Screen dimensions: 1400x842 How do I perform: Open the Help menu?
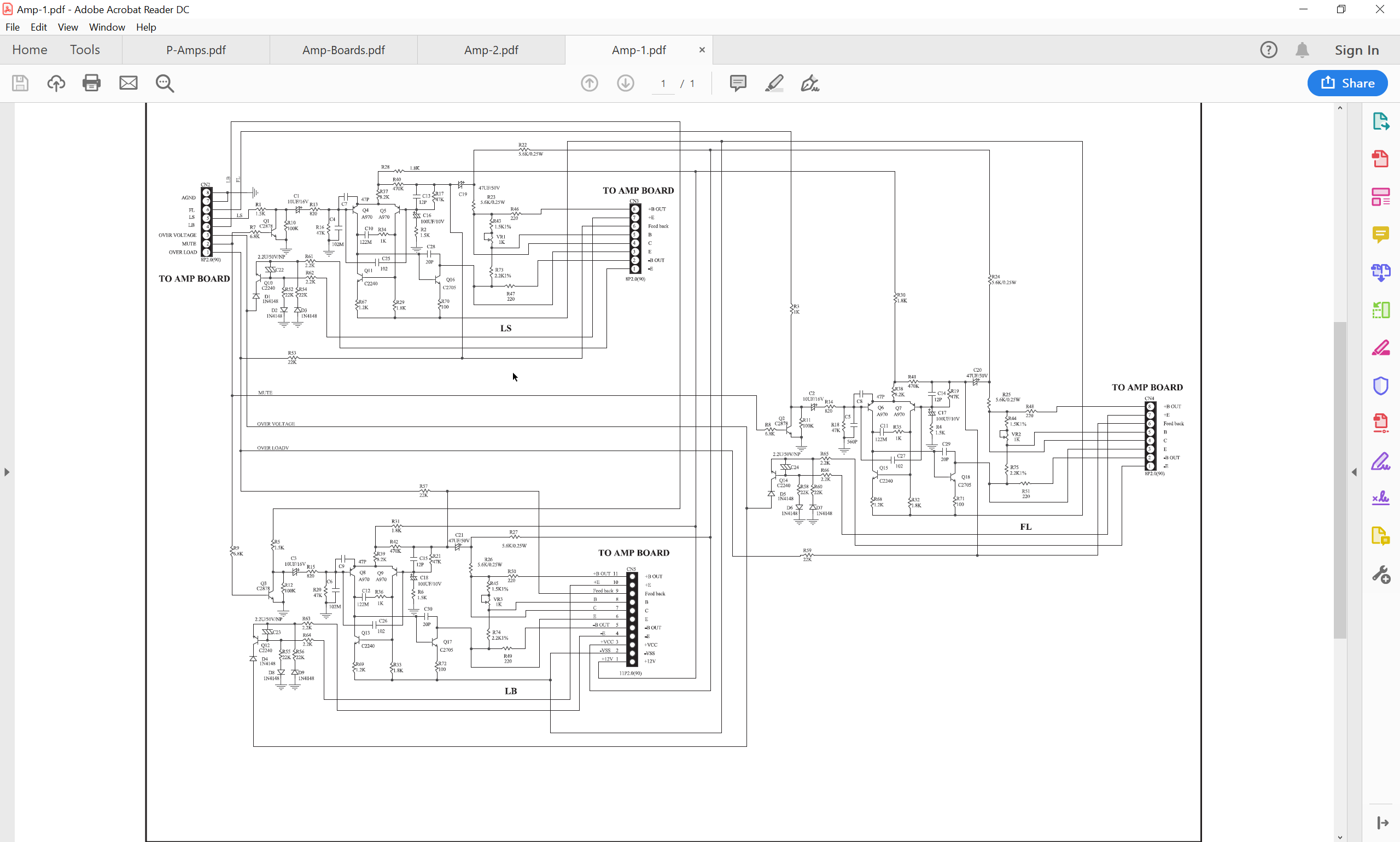pyautogui.click(x=146, y=27)
